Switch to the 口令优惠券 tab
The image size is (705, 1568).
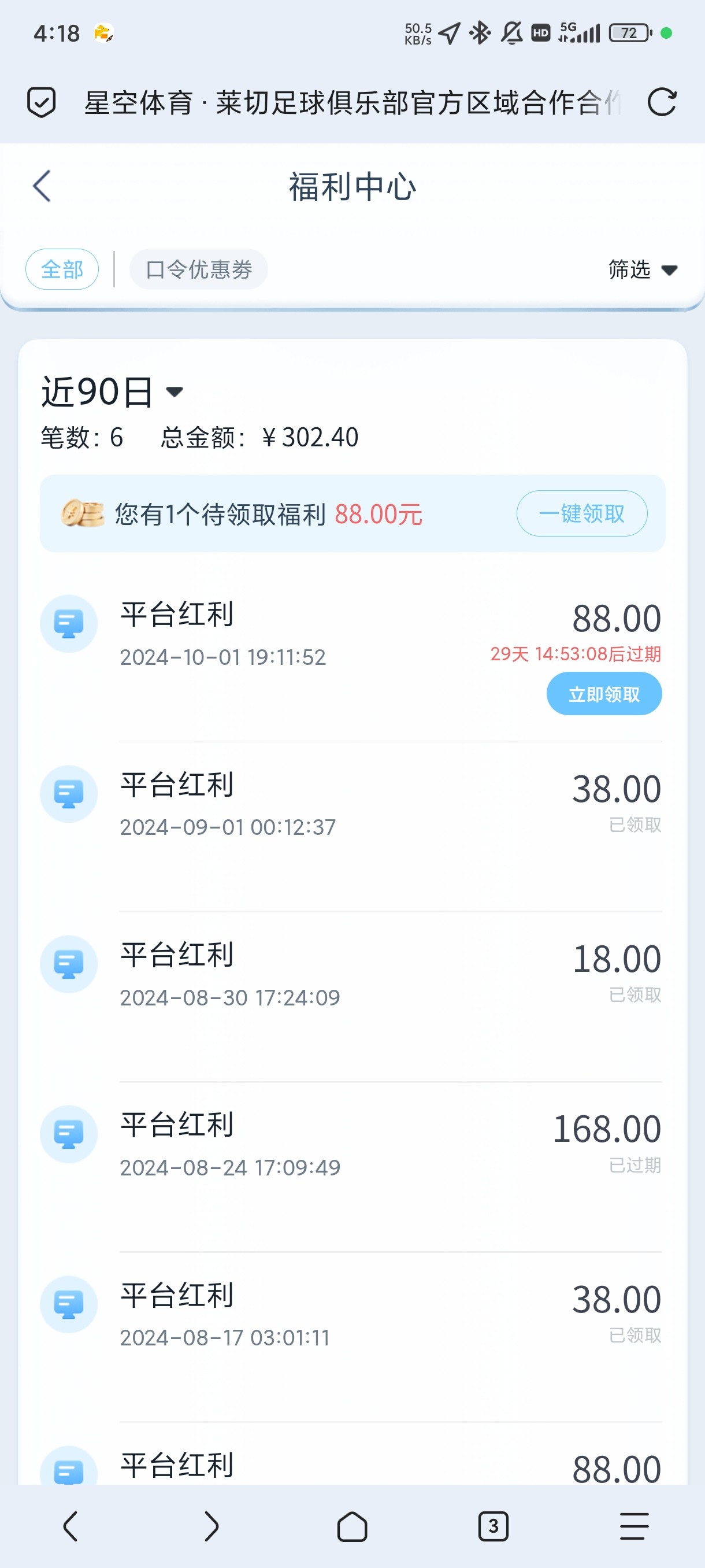199,269
